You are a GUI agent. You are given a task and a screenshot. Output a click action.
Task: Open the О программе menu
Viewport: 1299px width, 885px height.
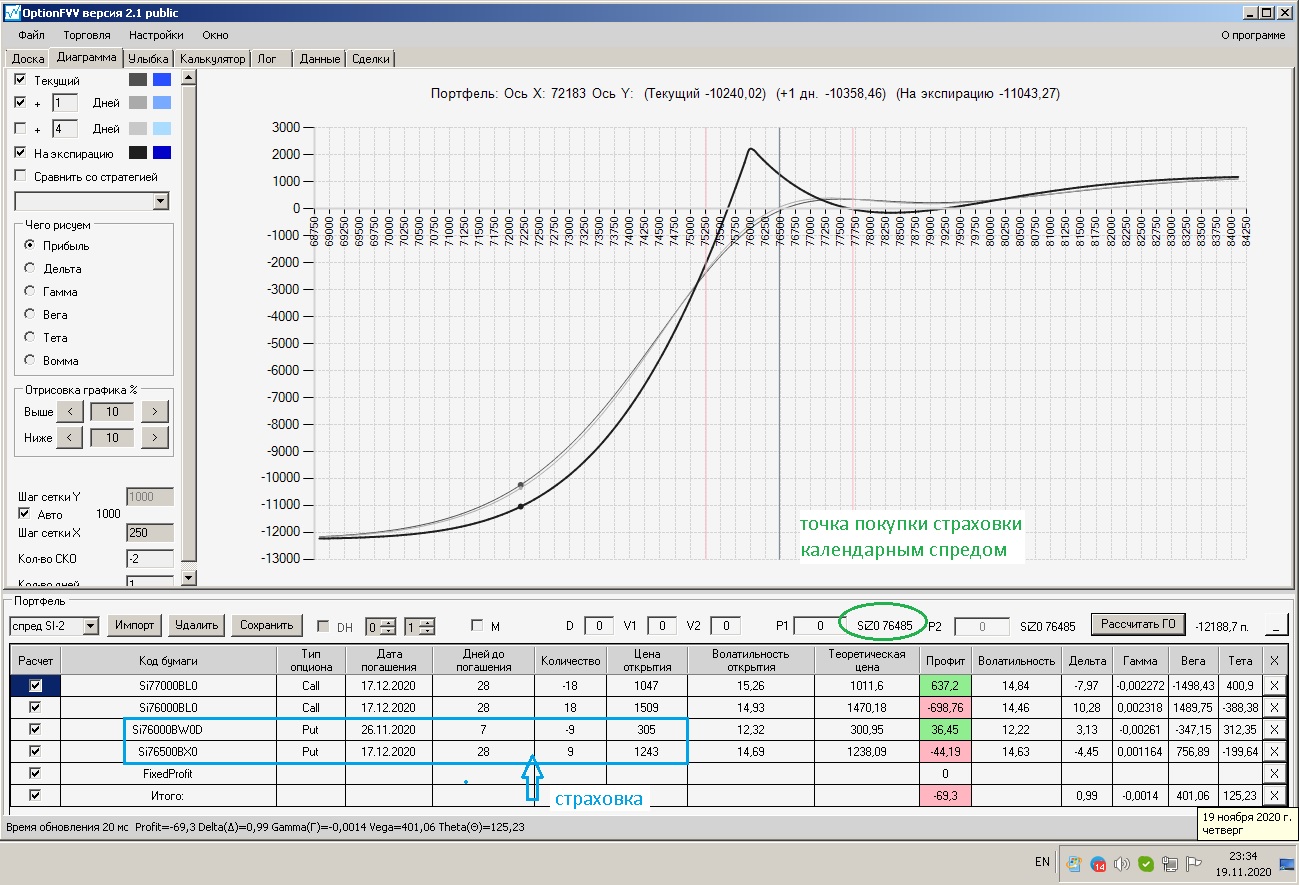point(1254,35)
